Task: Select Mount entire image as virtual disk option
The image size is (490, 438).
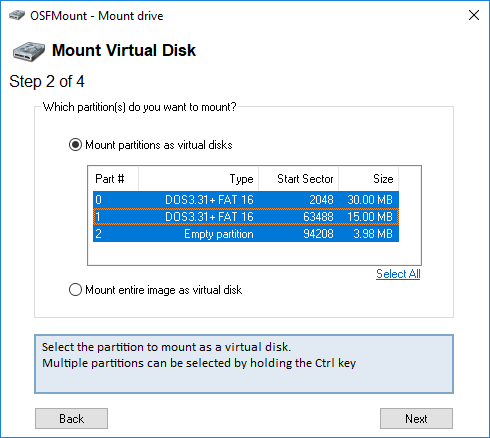Action: coord(155,290)
